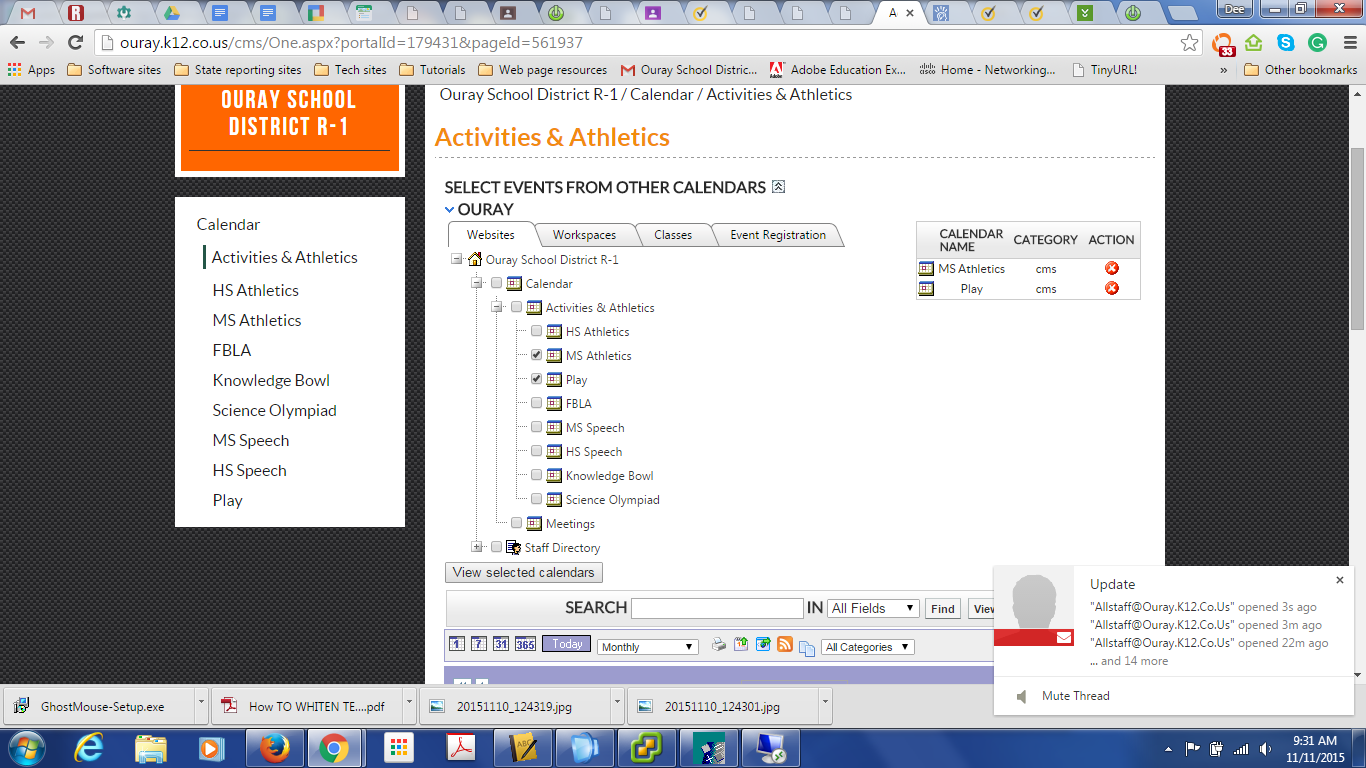Check the Science Olympiad calendar checkbox
1366x768 pixels.
pyautogui.click(x=537, y=499)
